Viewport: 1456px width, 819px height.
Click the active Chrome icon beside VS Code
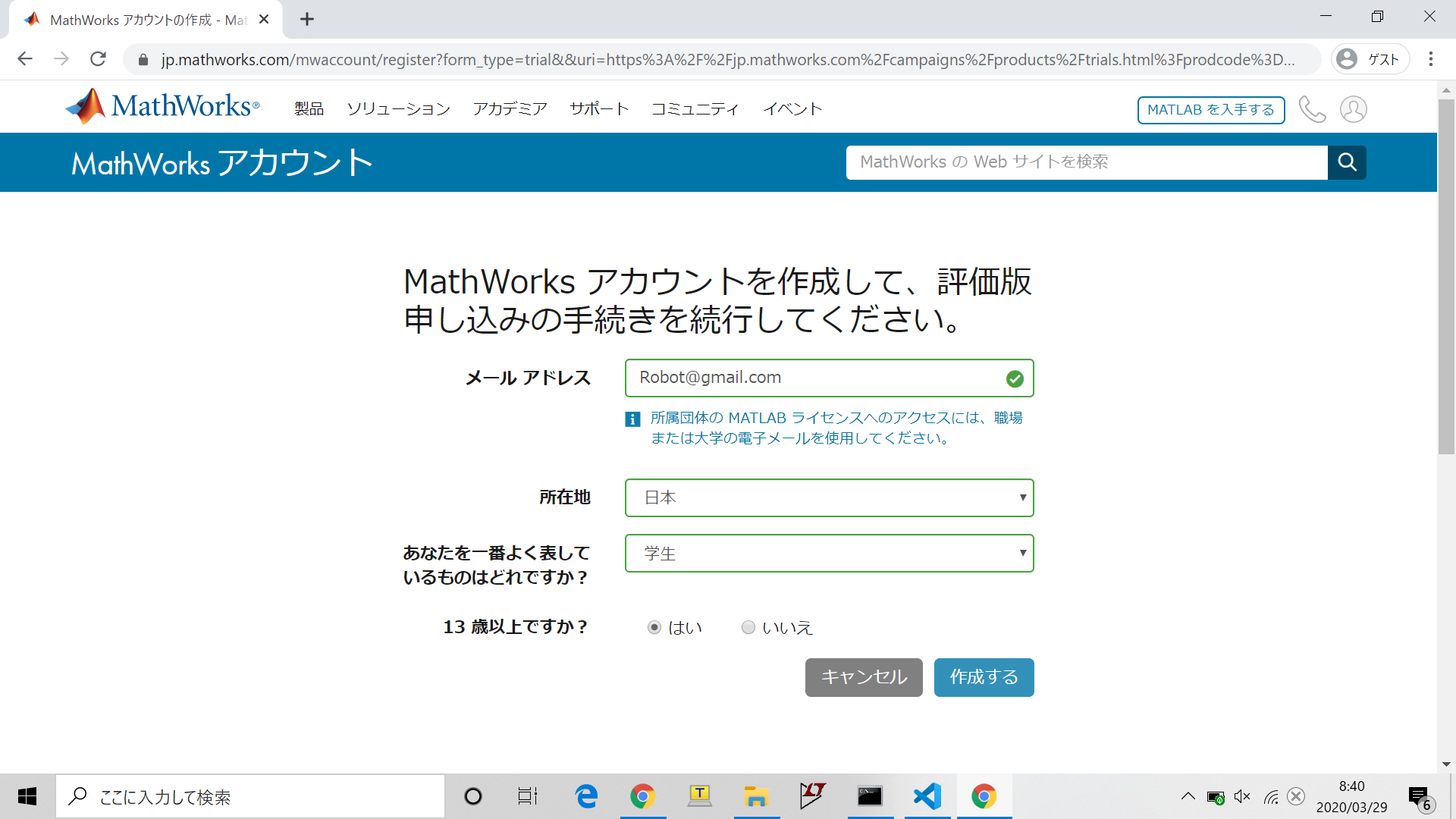coord(984,796)
